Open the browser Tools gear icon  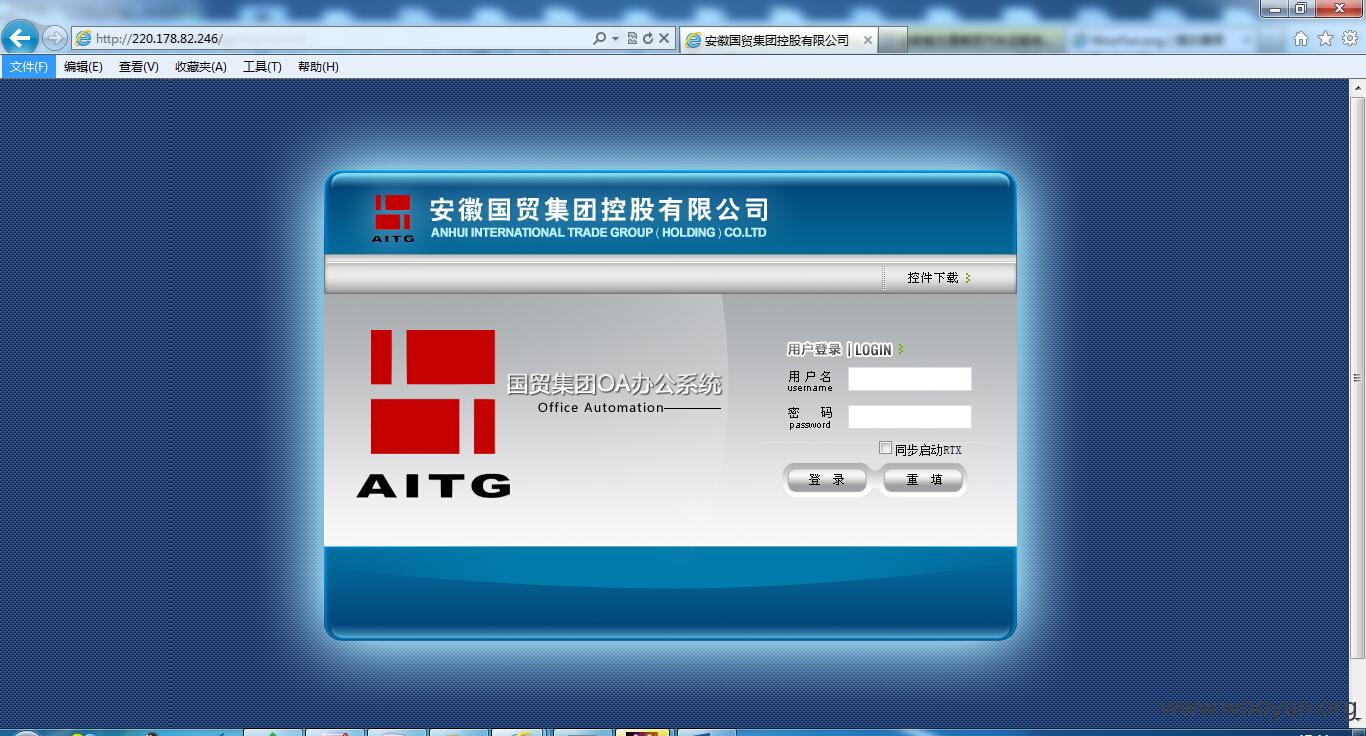click(x=1349, y=38)
